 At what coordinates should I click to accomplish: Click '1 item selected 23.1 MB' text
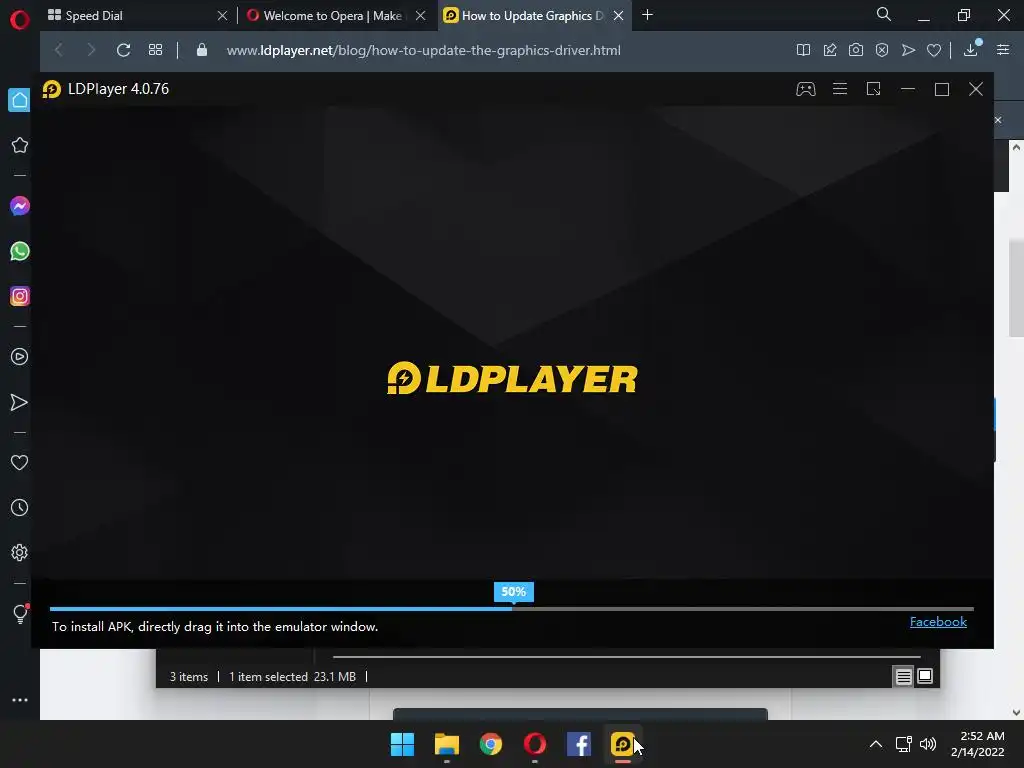[x=292, y=677]
